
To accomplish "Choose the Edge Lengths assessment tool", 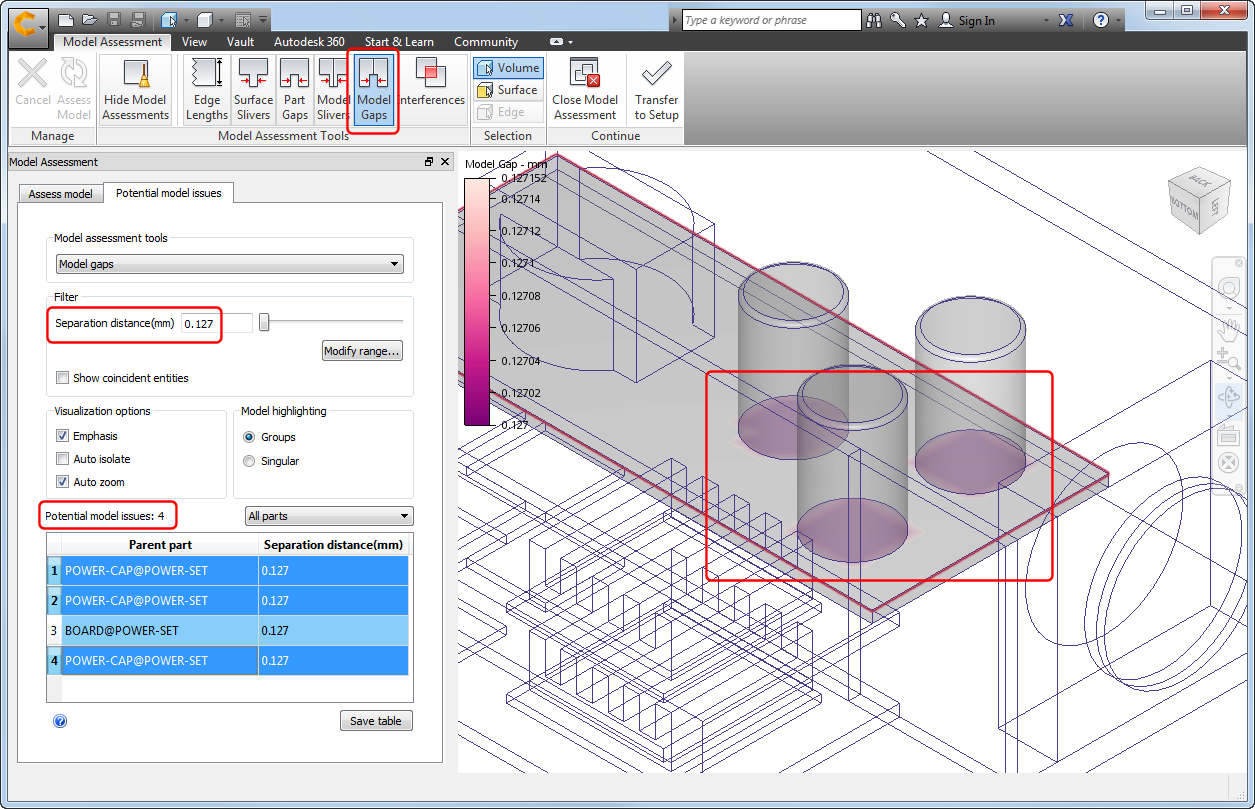I will click(x=207, y=89).
